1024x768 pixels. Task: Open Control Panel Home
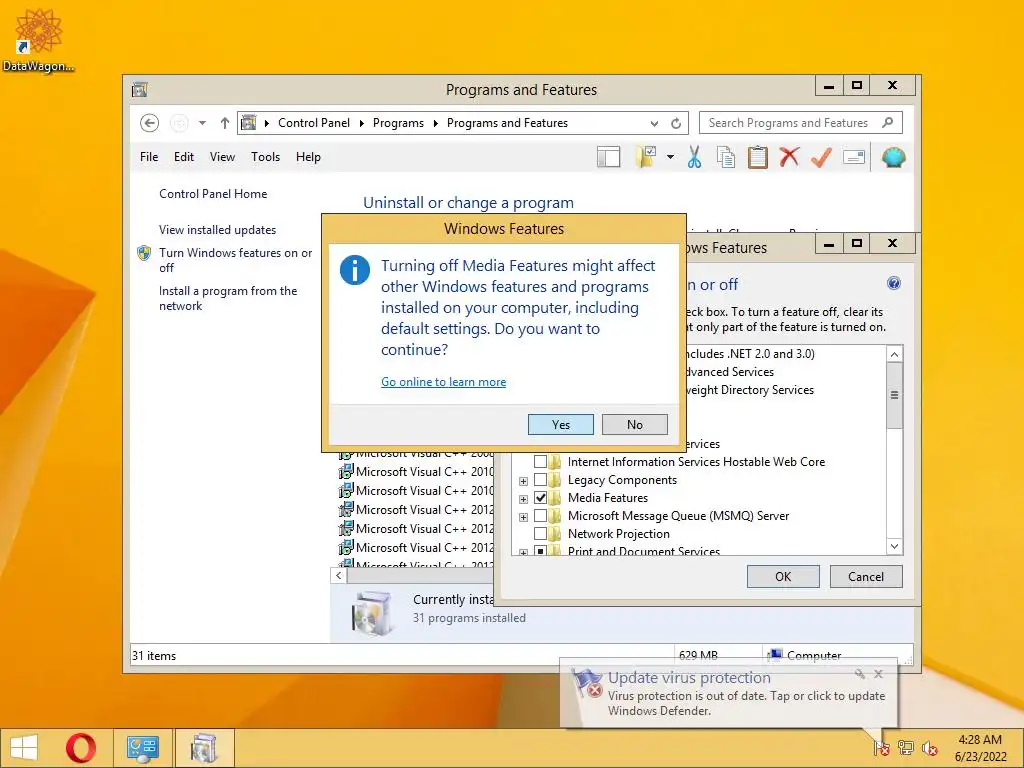click(213, 194)
